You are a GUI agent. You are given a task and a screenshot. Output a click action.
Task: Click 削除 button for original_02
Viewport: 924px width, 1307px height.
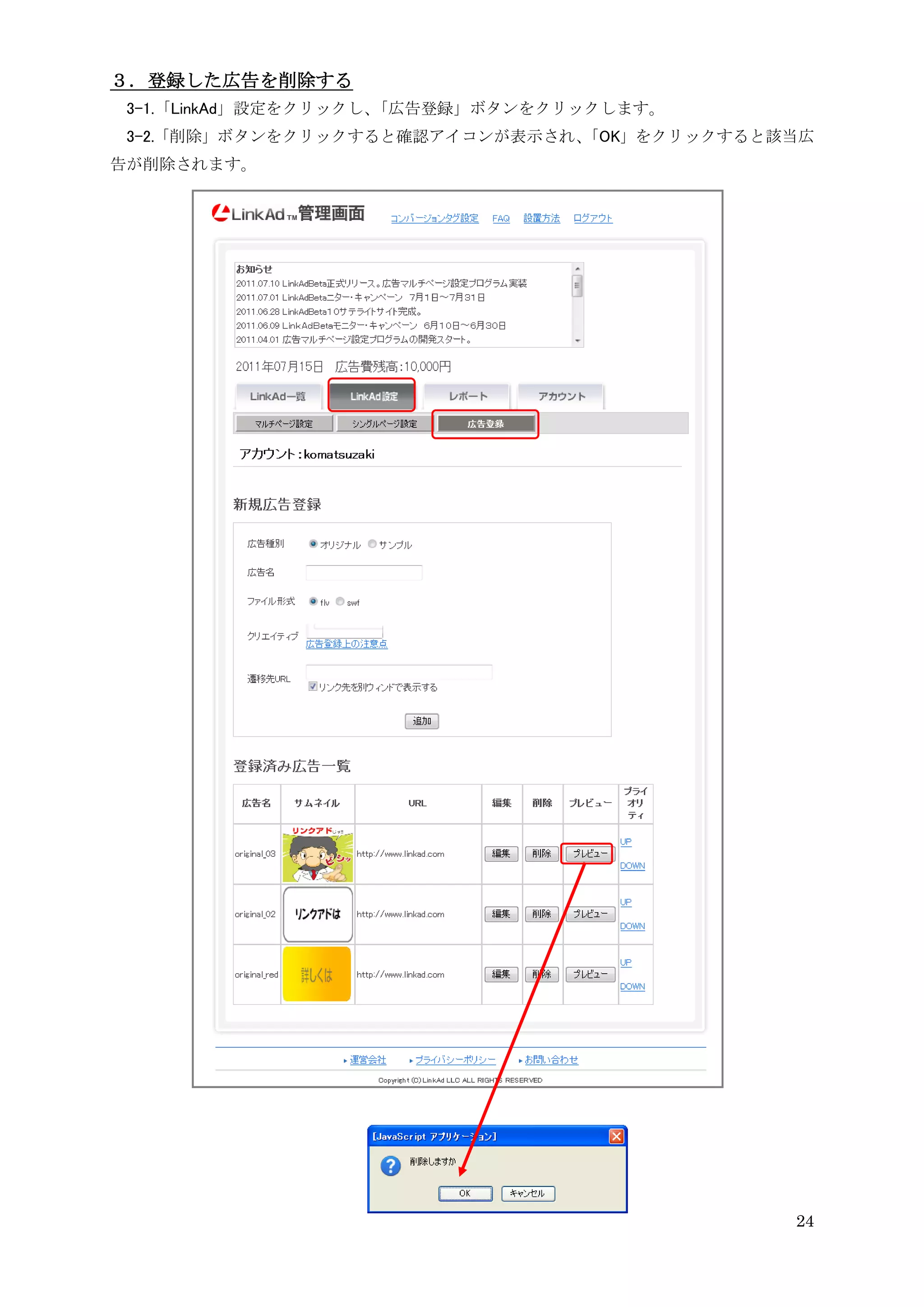(541, 914)
